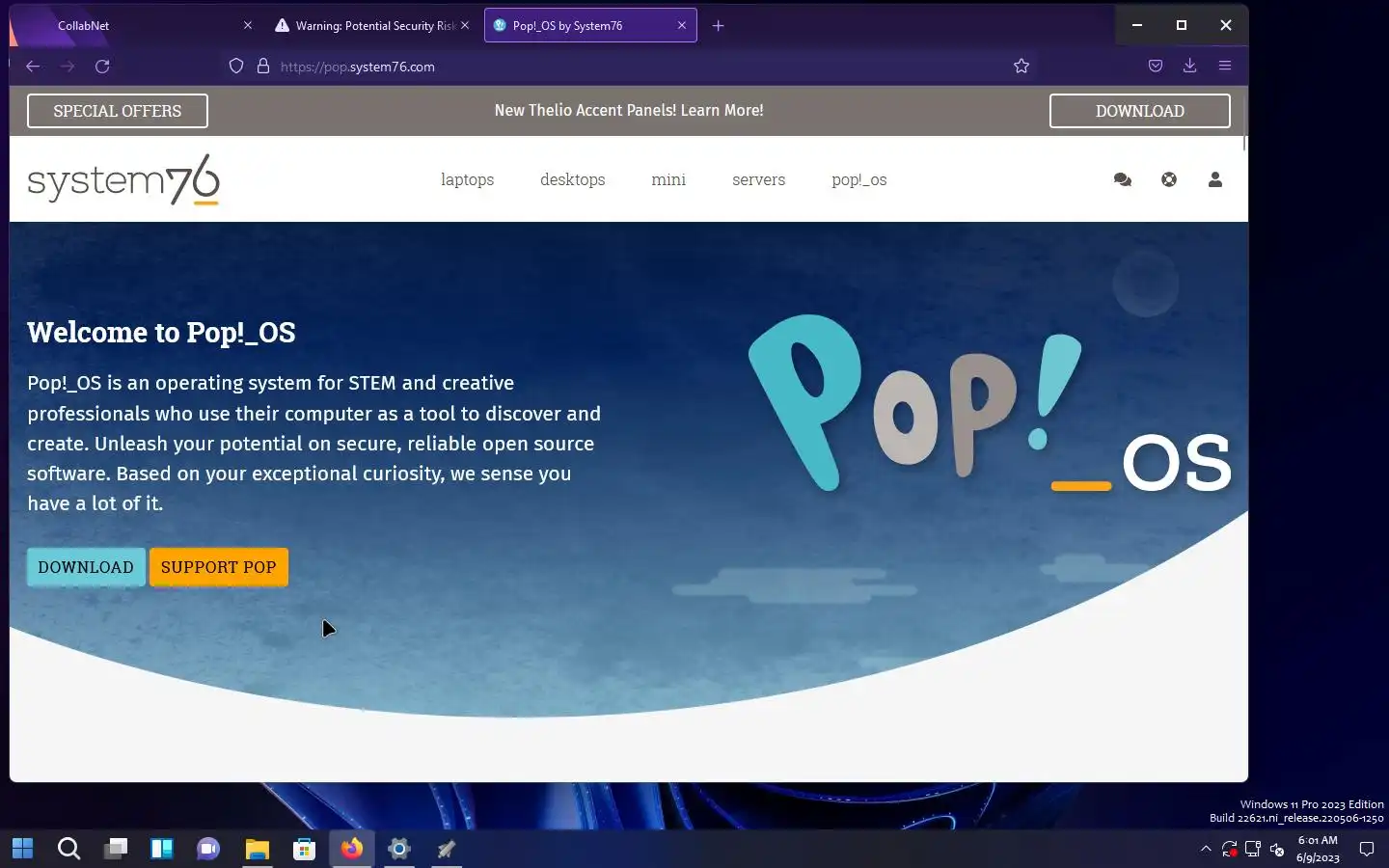Screen dimensions: 1389x868
Task: Go forward with the browser forward arrow
Action: (x=68, y=67)
